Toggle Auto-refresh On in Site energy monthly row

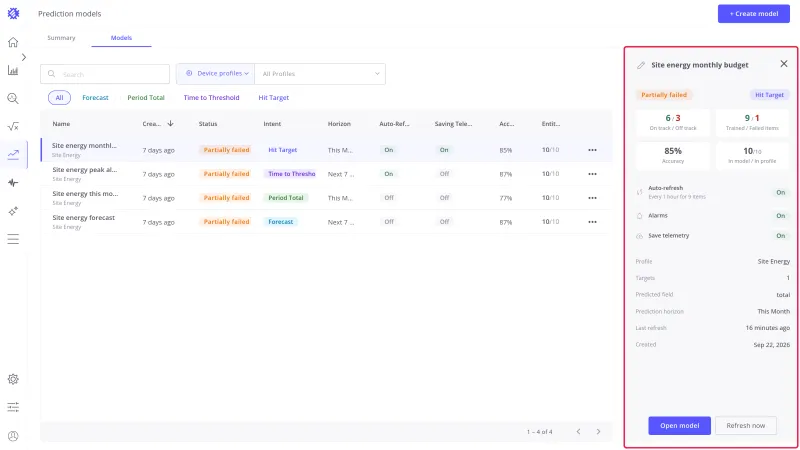[x=389, y=150]
